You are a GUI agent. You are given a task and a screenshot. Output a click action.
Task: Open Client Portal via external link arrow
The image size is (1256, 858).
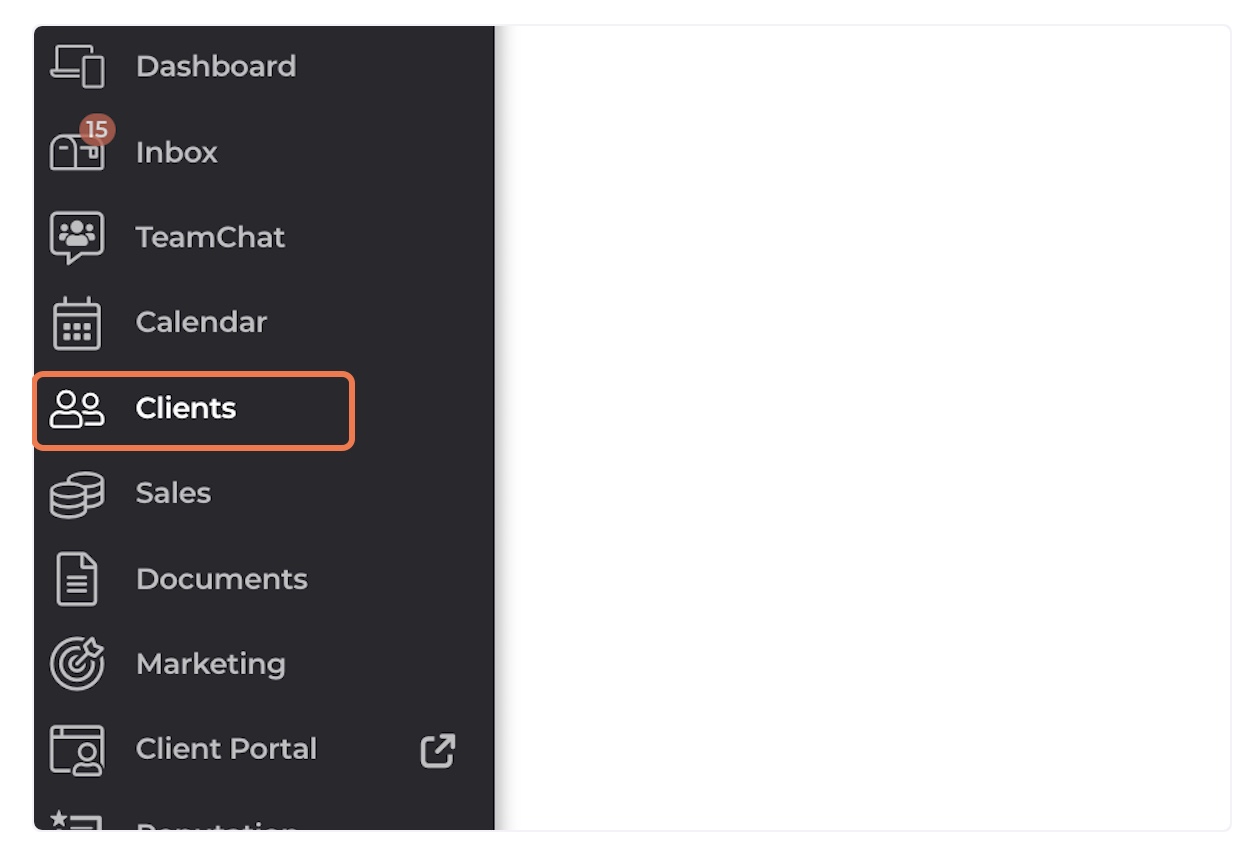pos(438,750)
